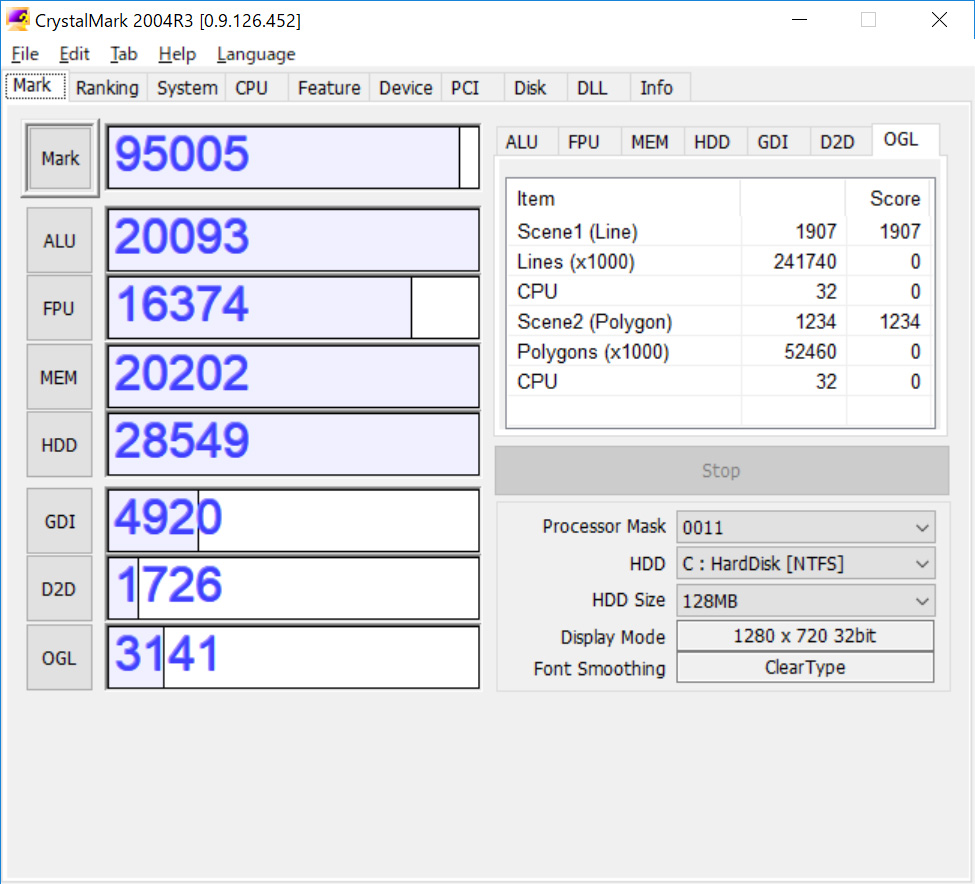Switch to the Ranking tab
Viewport: 975px width, 884px height.
(107, 88)
